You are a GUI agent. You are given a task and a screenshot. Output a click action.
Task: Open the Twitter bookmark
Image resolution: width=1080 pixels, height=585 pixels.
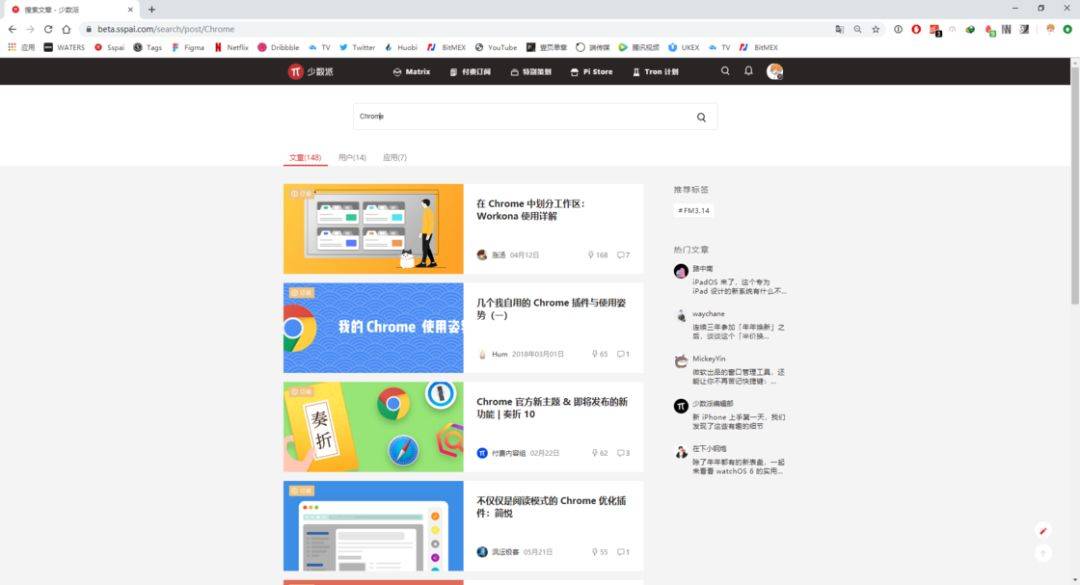357,48
